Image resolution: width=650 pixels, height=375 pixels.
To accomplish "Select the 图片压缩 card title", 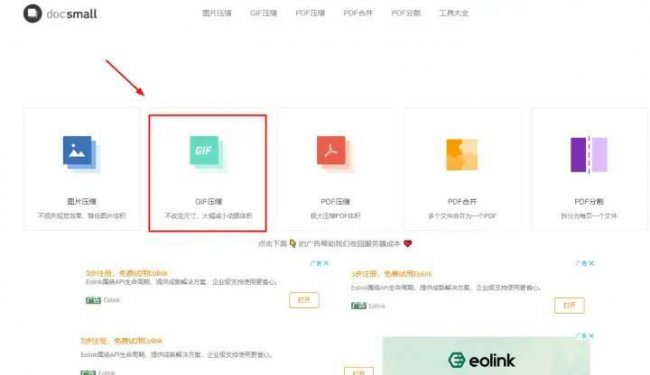I will coord(82,201).
